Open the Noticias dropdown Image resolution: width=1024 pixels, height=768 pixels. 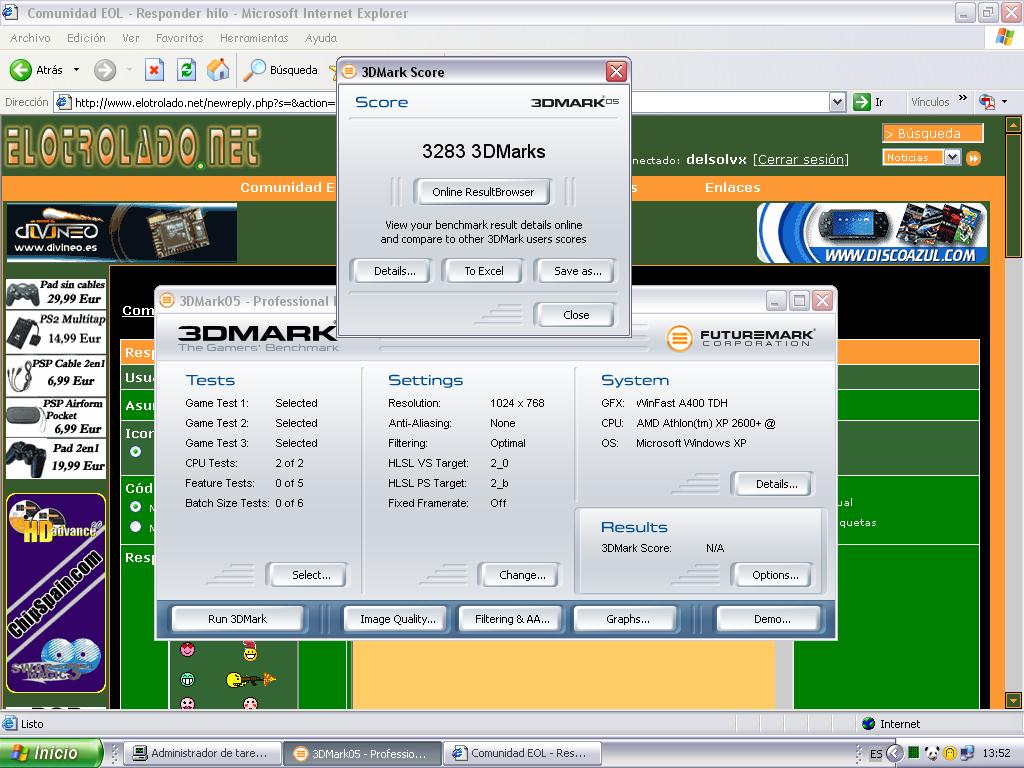(x=952, y=157)
